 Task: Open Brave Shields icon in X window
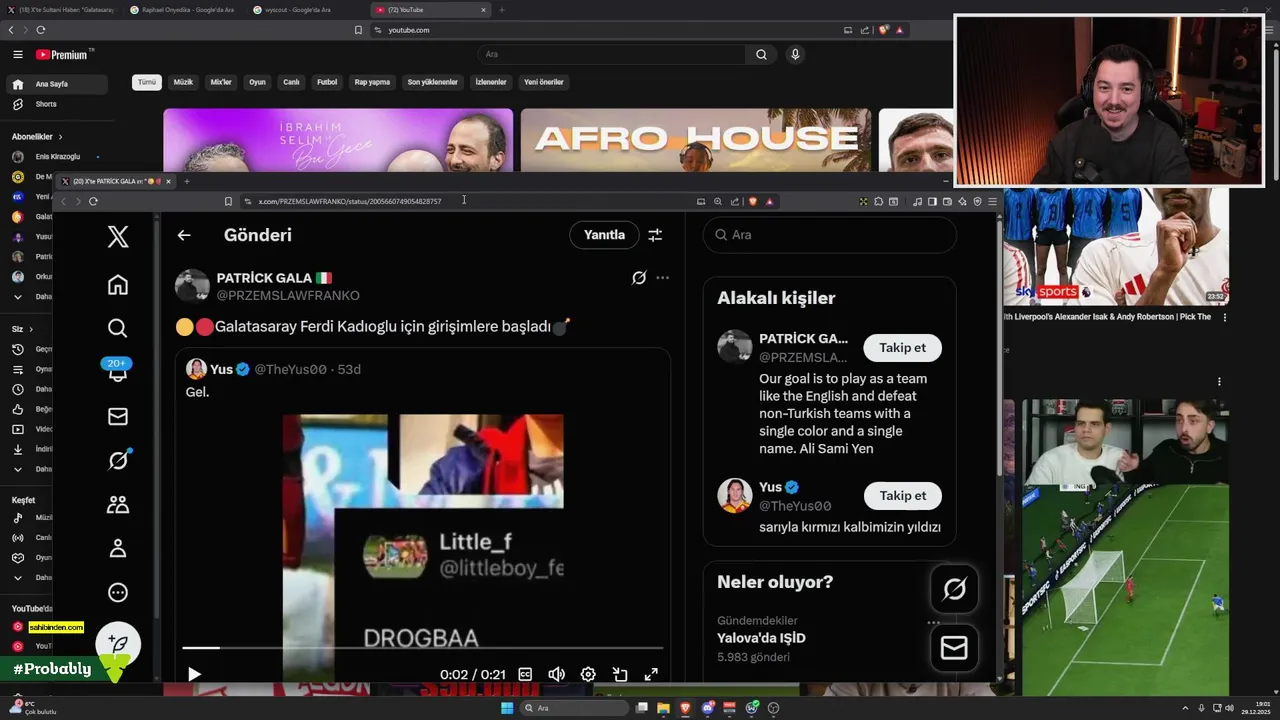[x=752, y=201]
